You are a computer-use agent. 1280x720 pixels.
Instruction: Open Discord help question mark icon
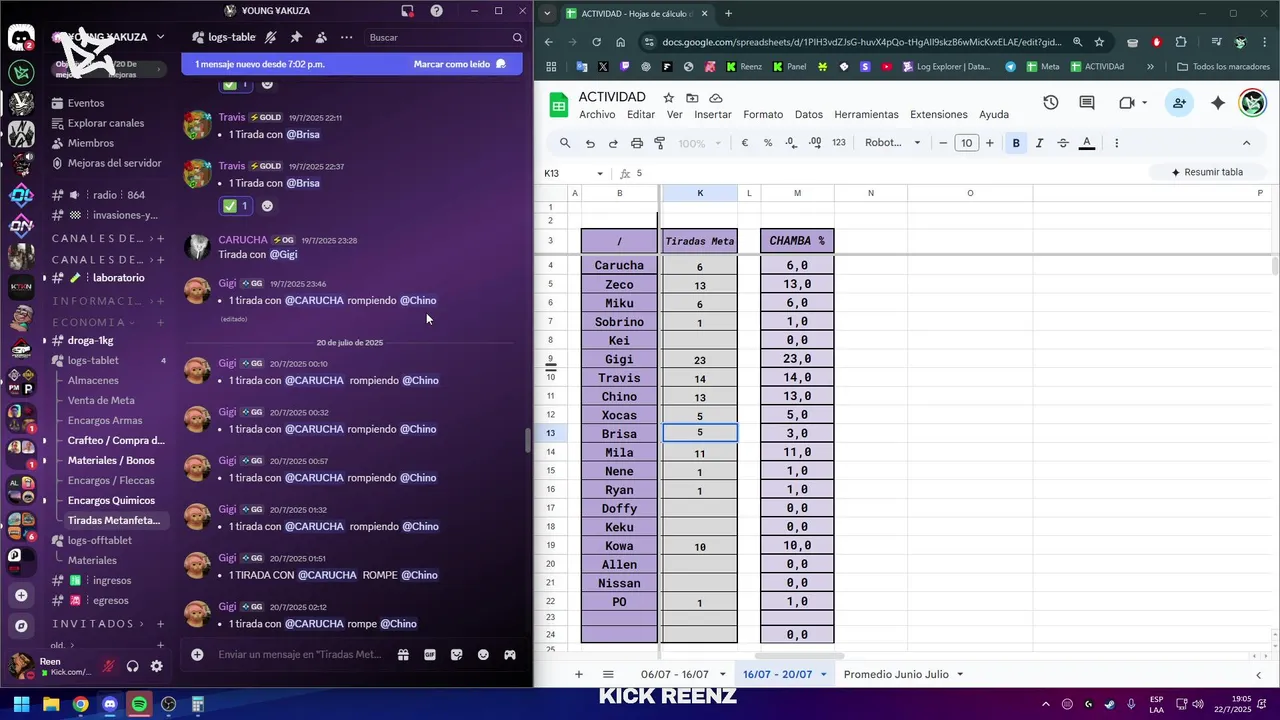437,11
